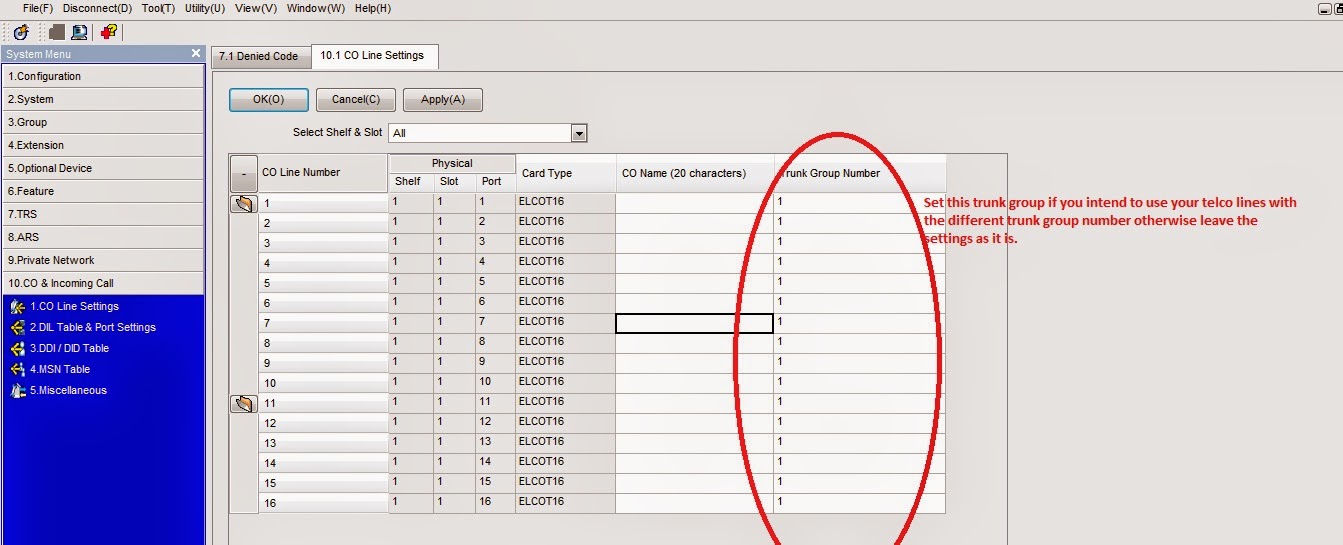Click the Trunk Group Number cell for line 10

pyautogui.click(x=859, y=383)
